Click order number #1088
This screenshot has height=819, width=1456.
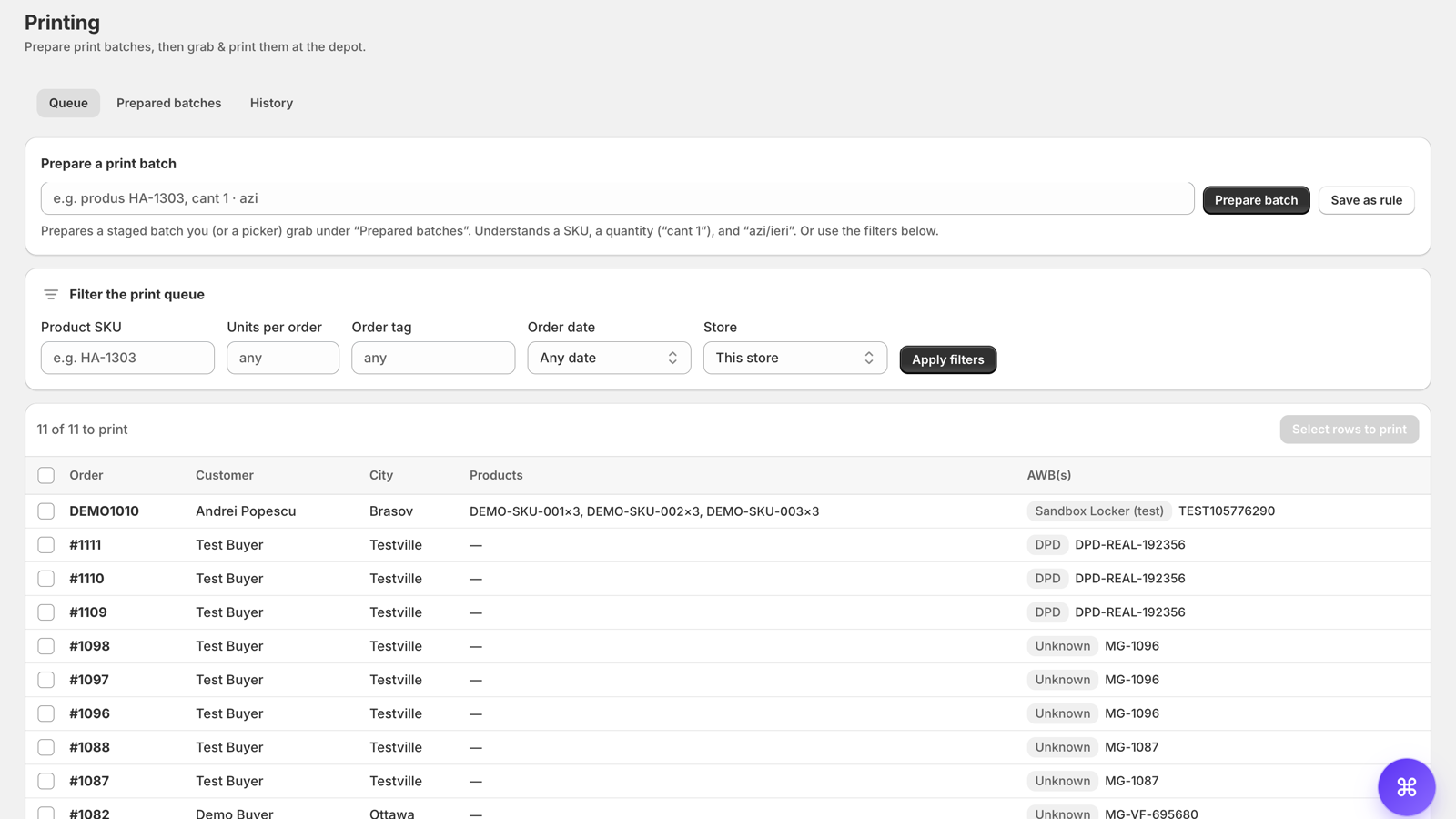tap(89, 747)
